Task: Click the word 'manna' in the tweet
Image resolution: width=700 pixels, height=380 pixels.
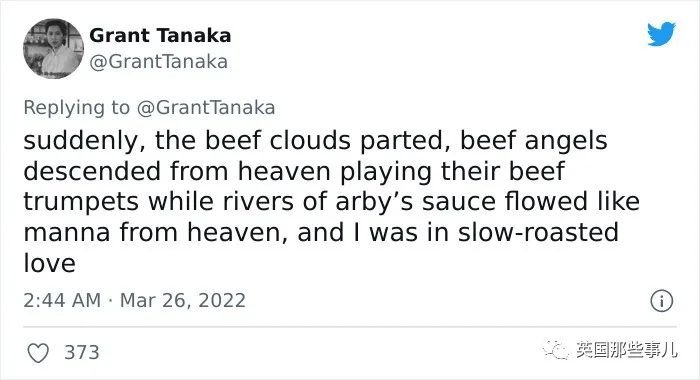Action: click(67, 233)
